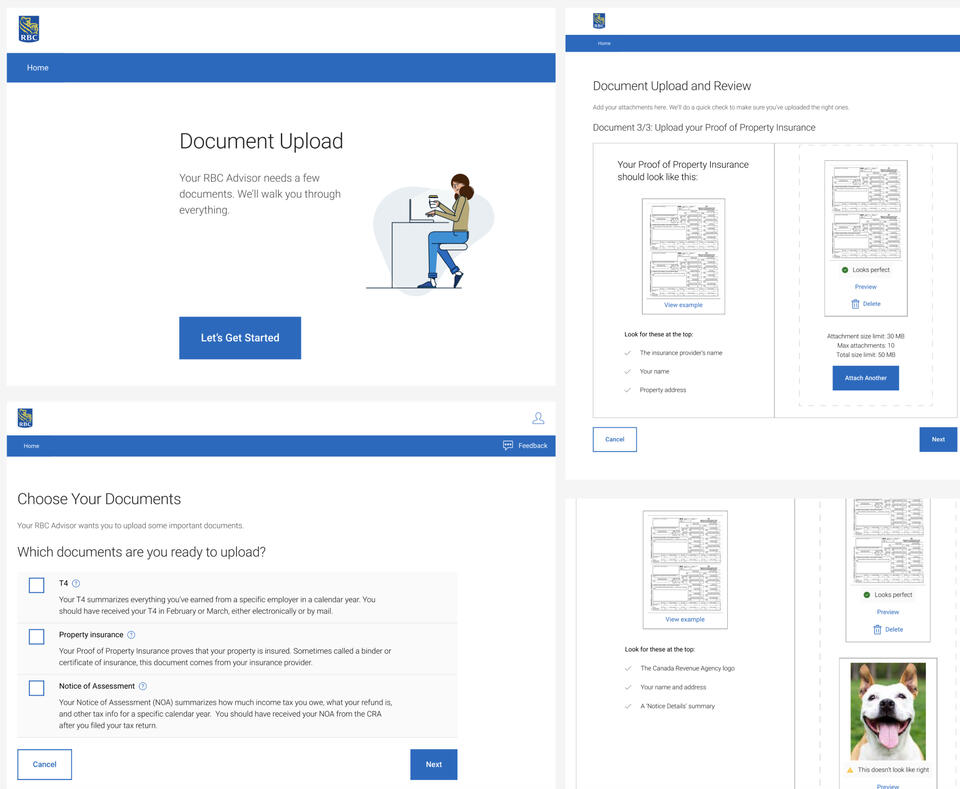The width and height of the screenshot is (960, 789).
Task: Click the Attach Another button
Action: click(865, 378)
